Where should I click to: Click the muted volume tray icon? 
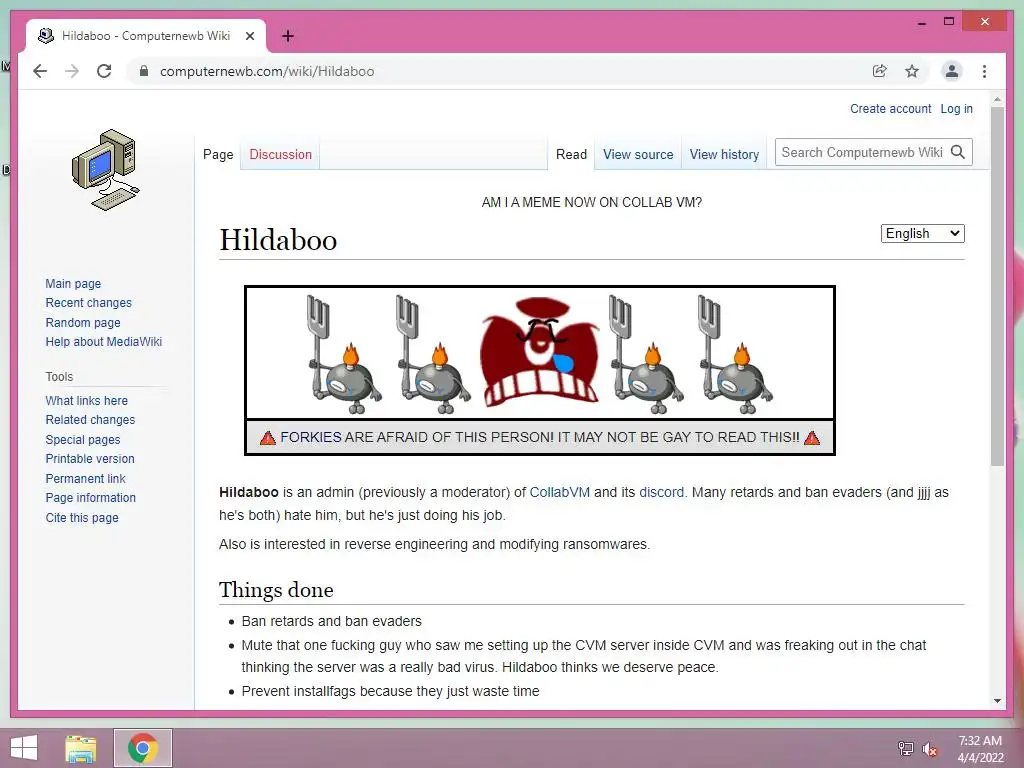[930, 749]
